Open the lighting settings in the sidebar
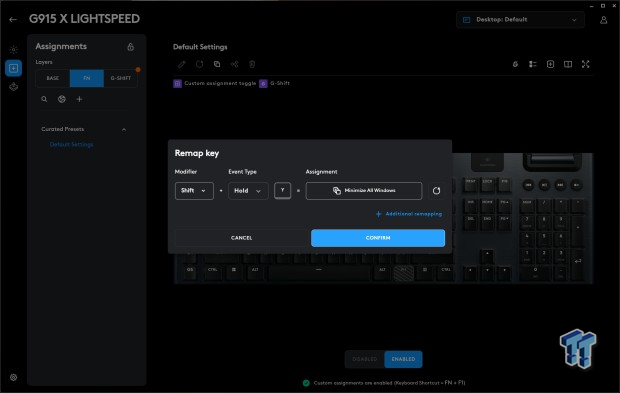620x393 pixels. pyautogui.click(x=13, y=49)
